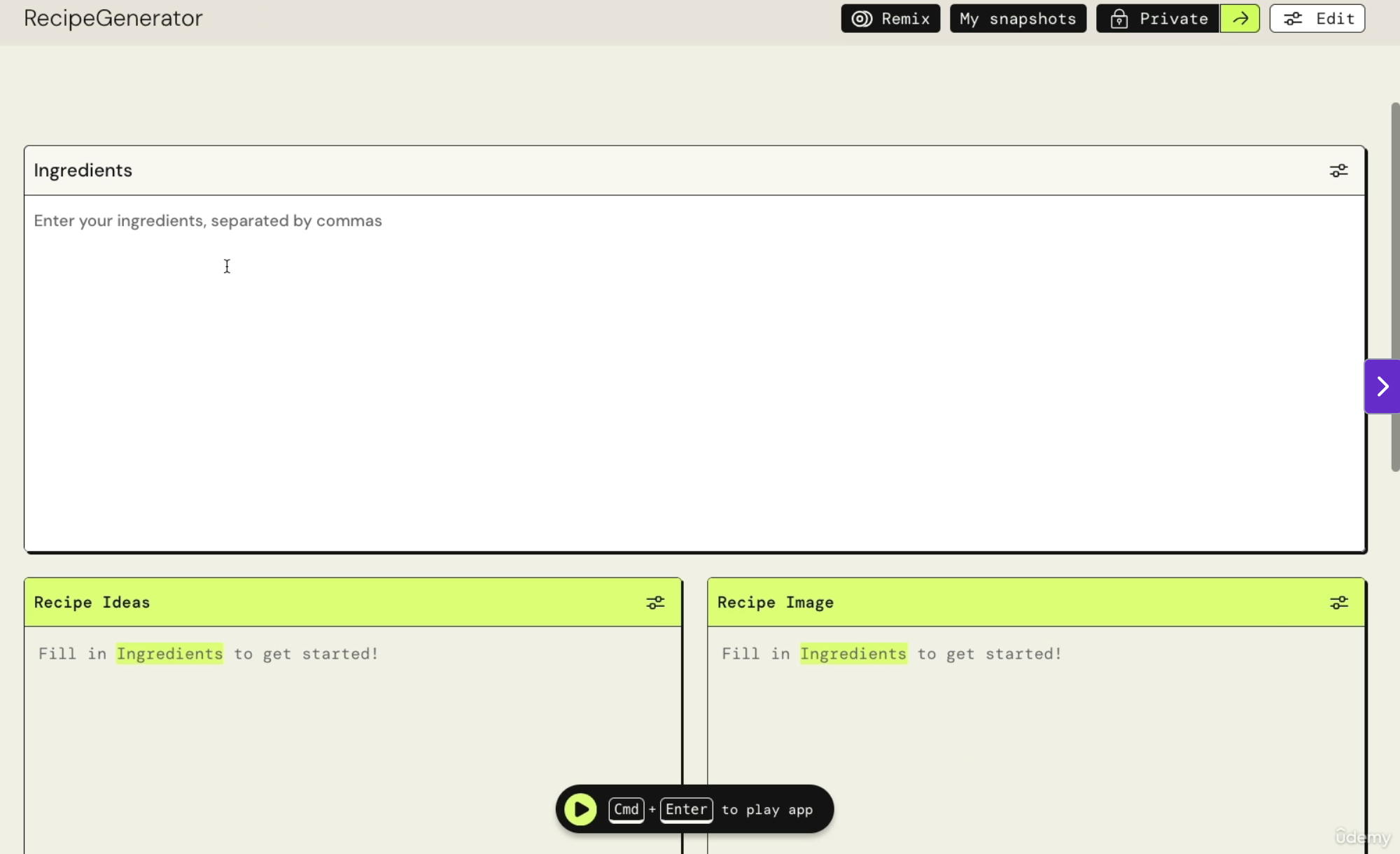The image size is (1400, 854).
Task: Open settings icon for Ingredients panel
Action: pos(1338,171)
